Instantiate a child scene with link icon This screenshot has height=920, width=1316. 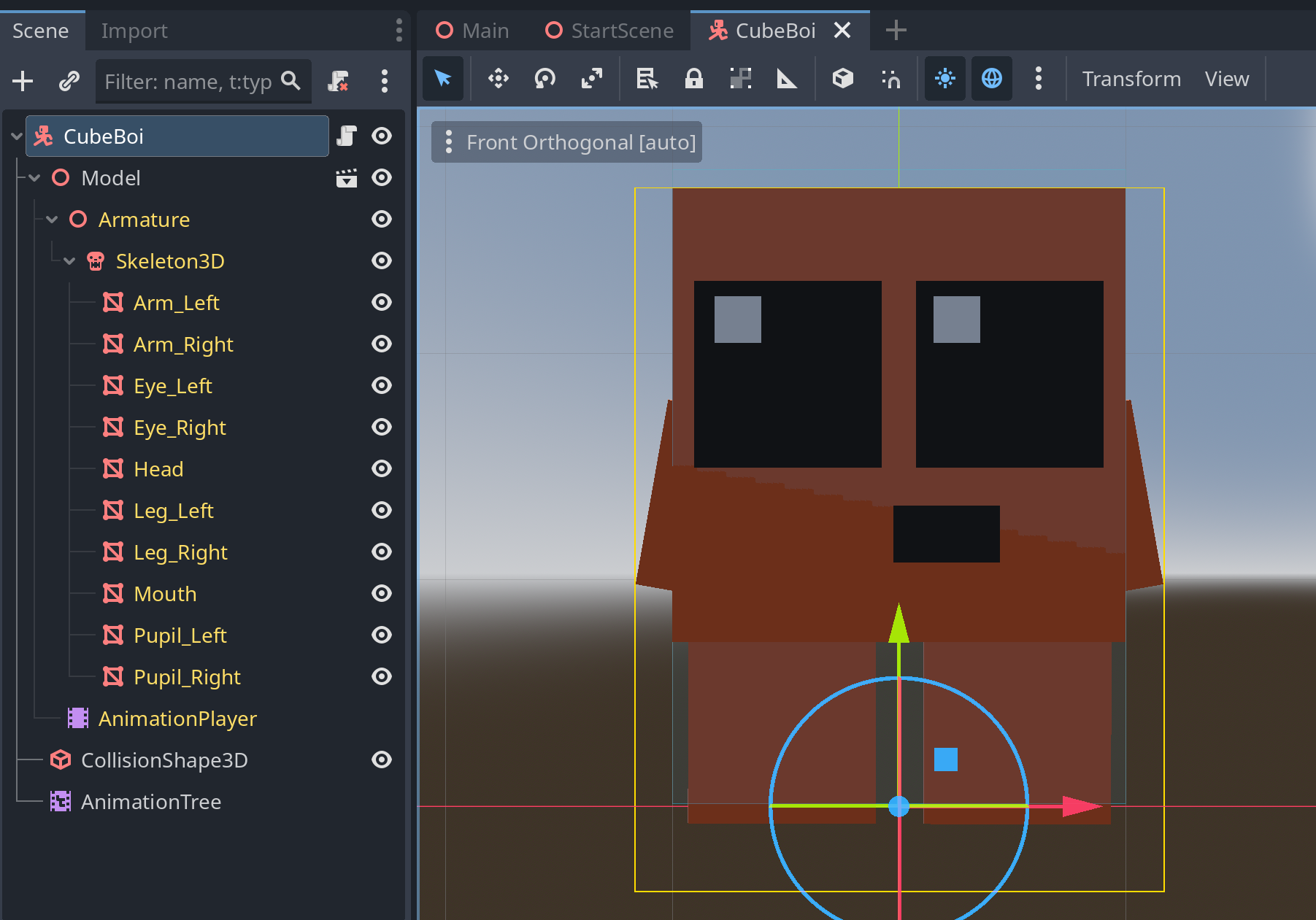(x=69, y=81)
